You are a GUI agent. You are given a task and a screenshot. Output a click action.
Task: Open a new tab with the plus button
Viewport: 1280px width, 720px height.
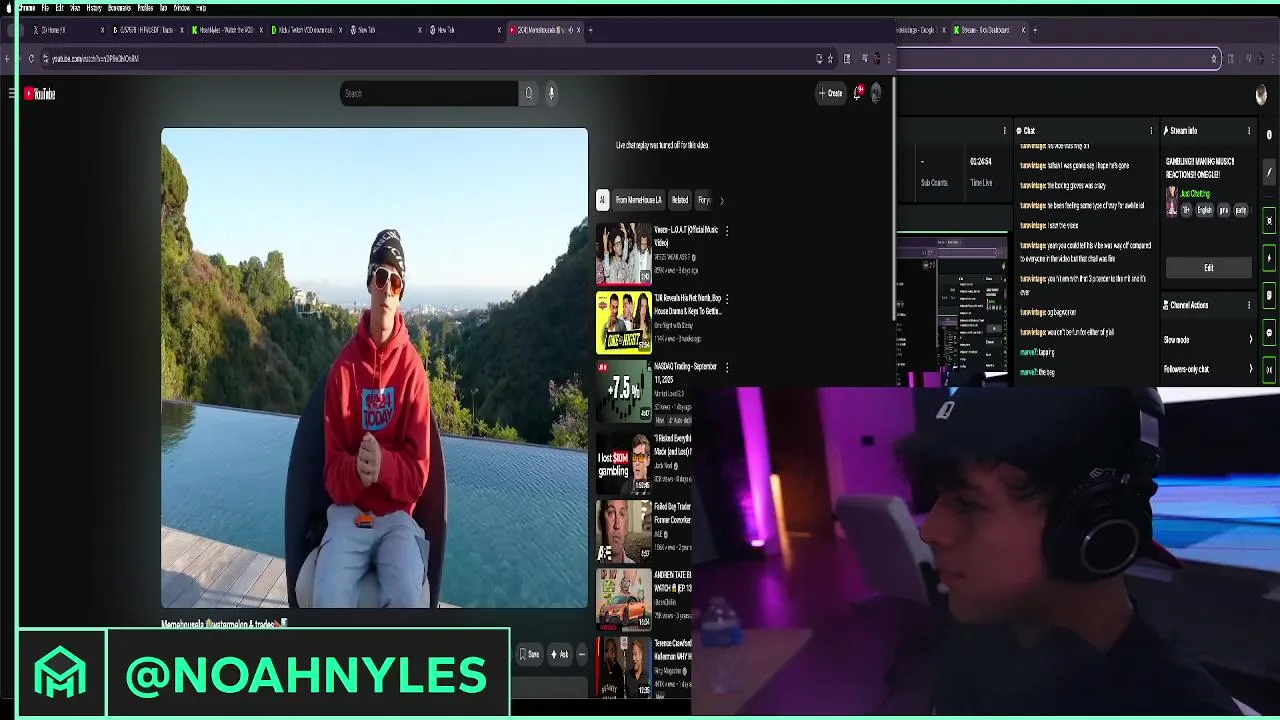590,30
